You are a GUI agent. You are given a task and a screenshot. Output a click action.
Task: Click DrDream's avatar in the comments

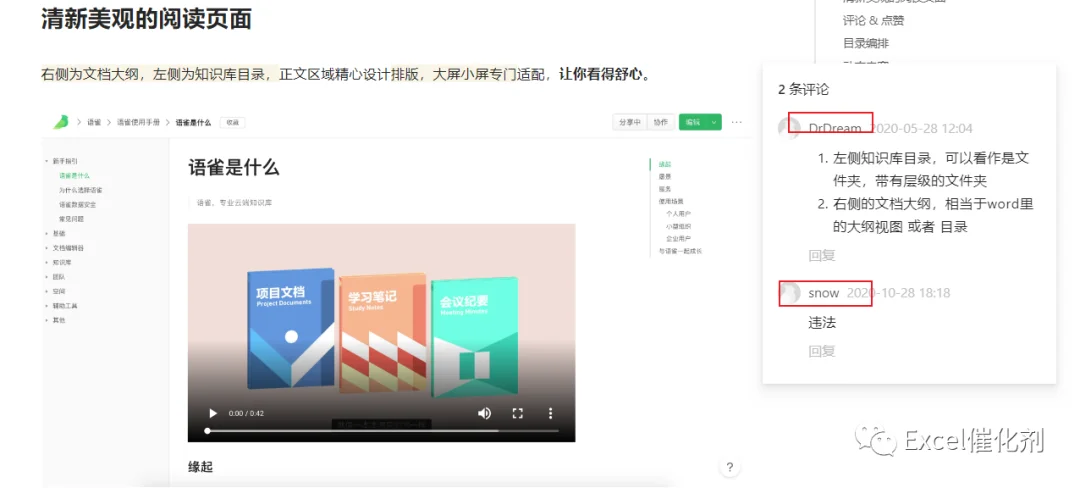[789, 128]
